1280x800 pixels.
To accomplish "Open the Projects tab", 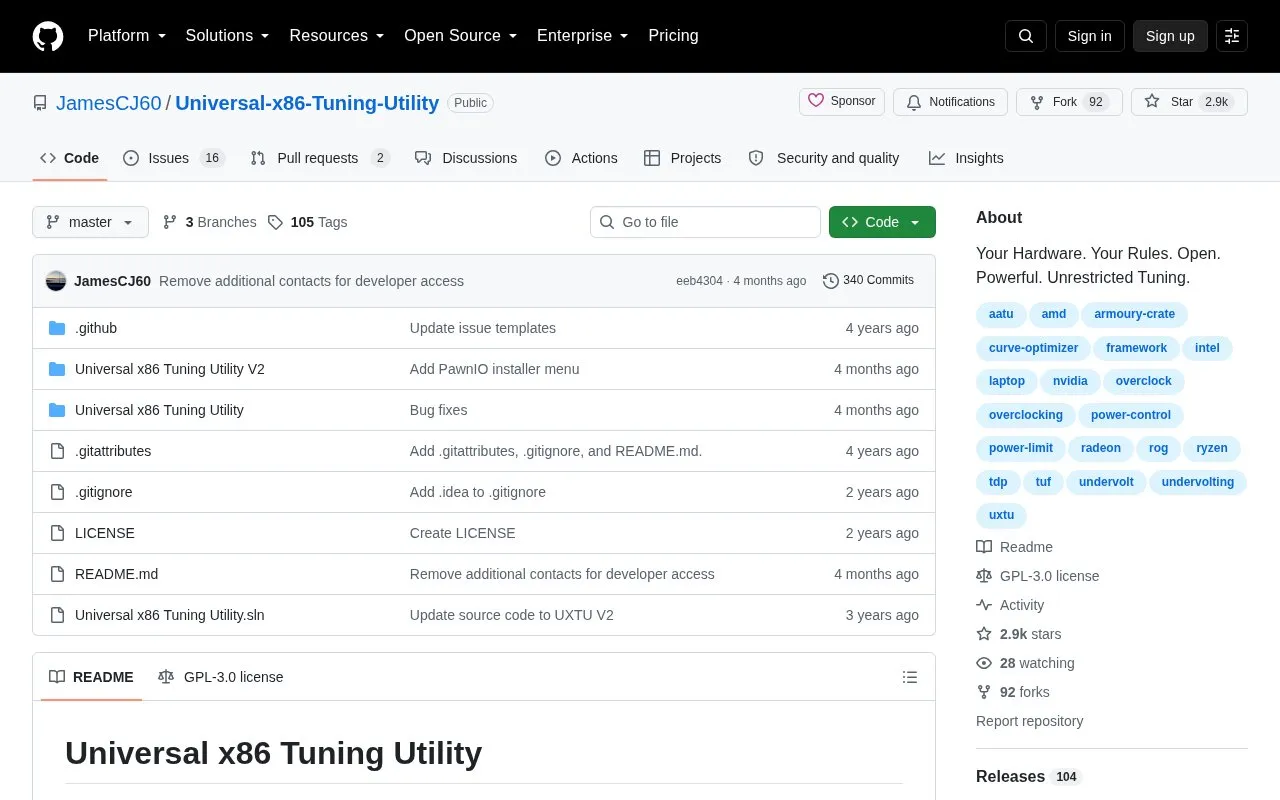I will pos(682,158).
